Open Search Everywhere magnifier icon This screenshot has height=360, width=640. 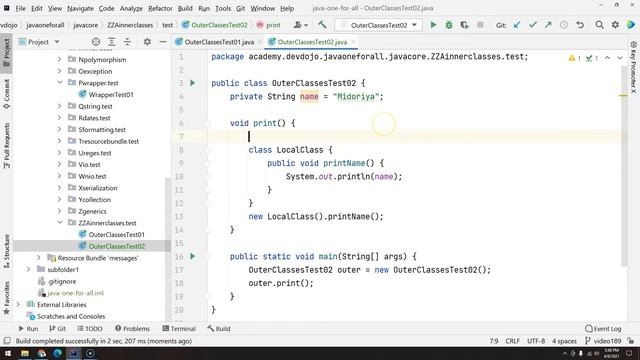[599, 25]
